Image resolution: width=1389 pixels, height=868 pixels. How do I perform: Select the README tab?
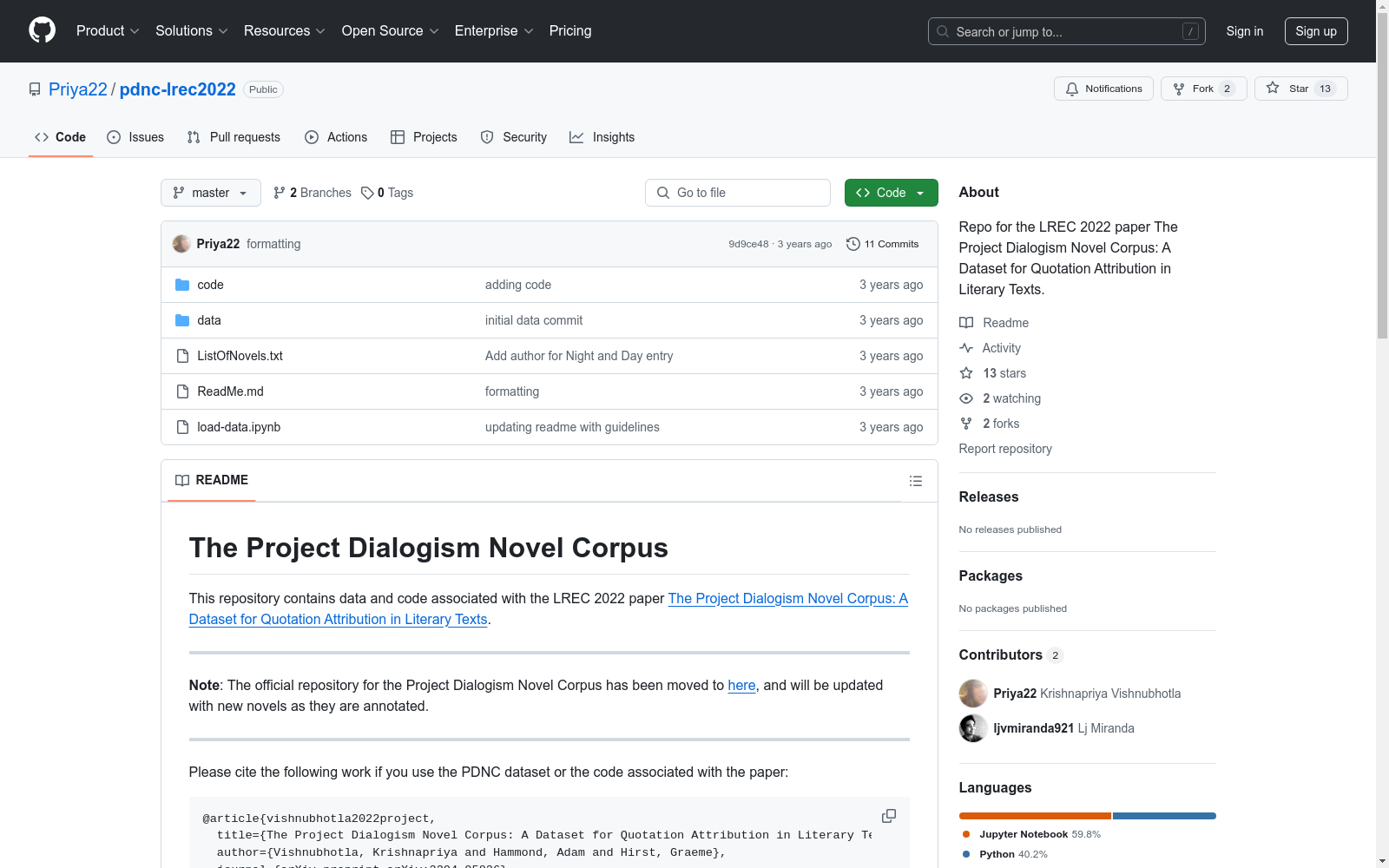(212, 481)
